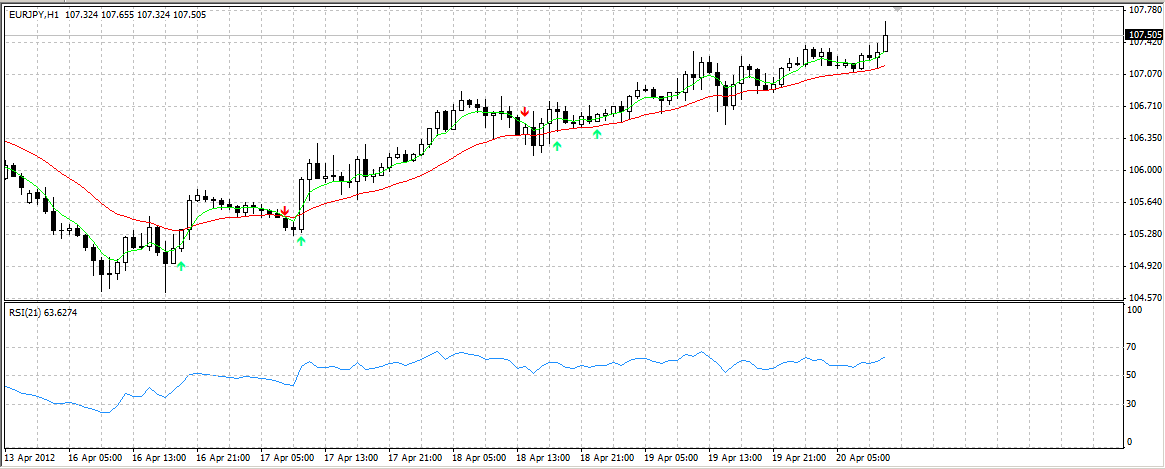Click the EURJPY,H1 chart title text
This screenshot has width=1165, height=469.
coord(33,14)
